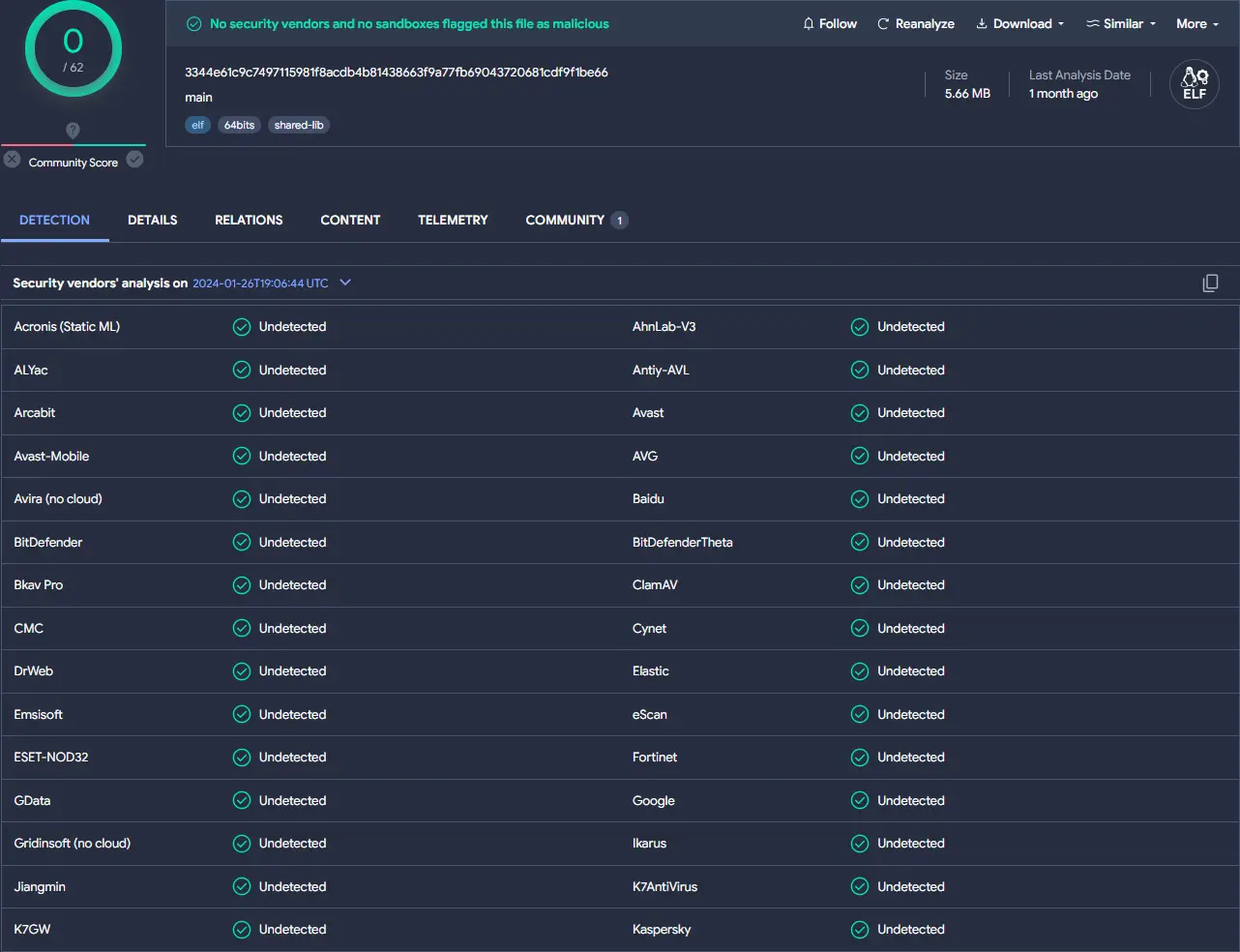Click the copy-to-clipboard icon
Viewport: 1240px width, 952px height.
point(1210,283)
